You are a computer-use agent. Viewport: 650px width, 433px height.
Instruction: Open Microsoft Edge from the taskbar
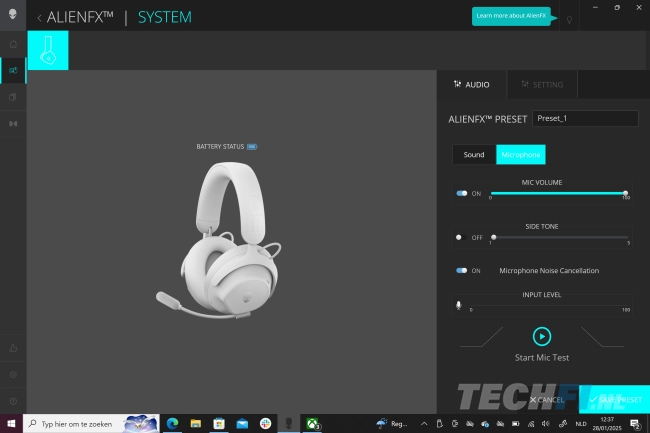(172, 423)
